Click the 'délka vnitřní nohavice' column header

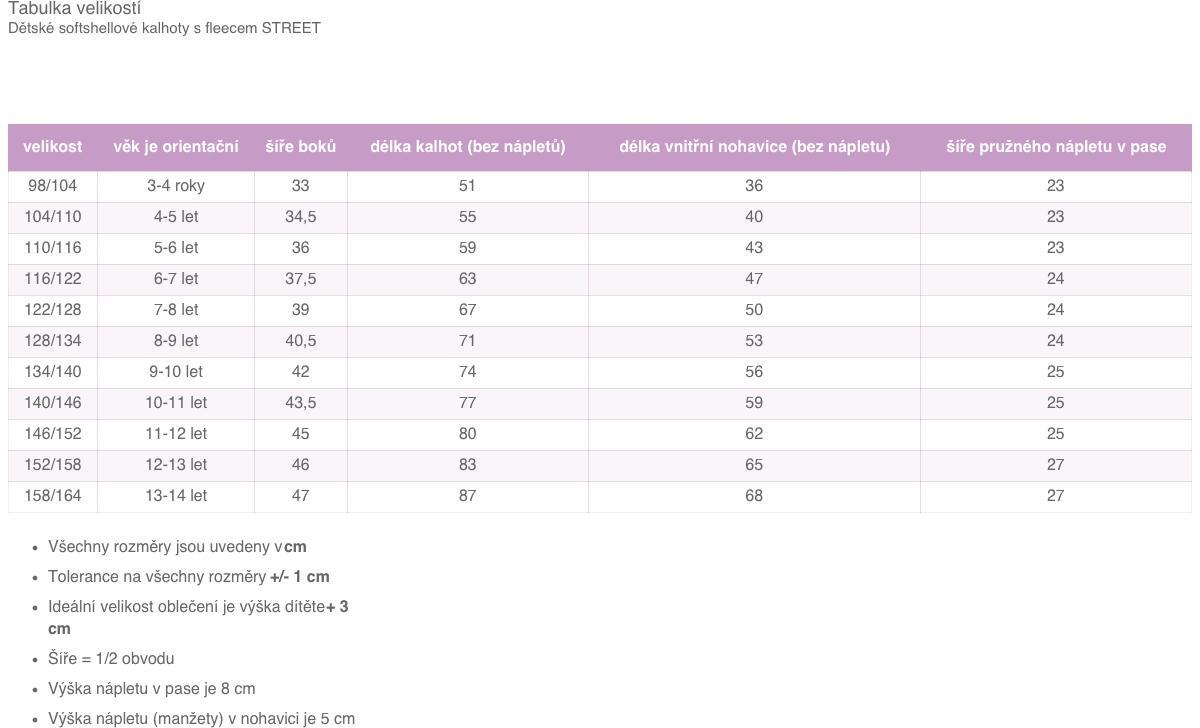pyautogui.click(x=754, y=147)
